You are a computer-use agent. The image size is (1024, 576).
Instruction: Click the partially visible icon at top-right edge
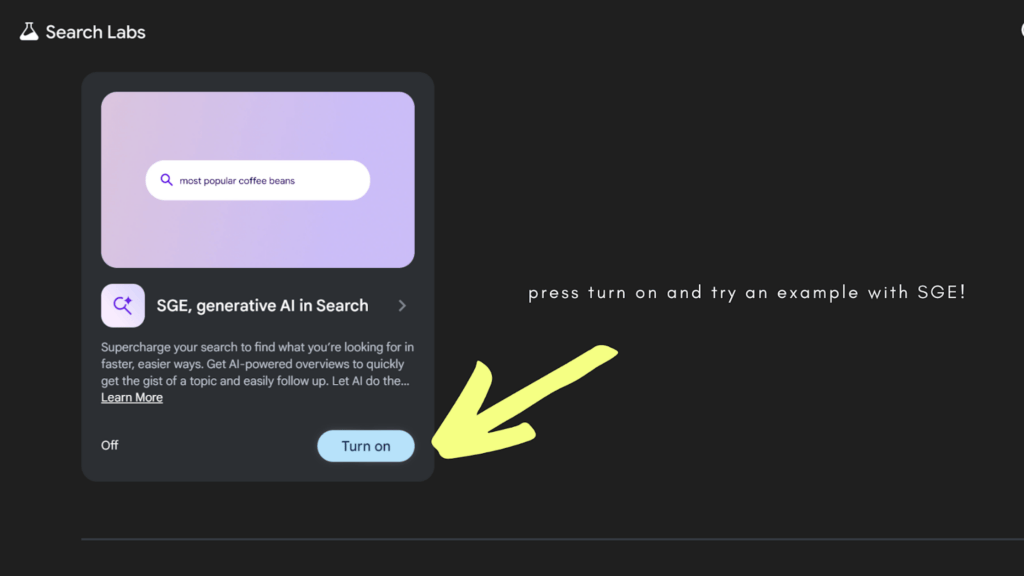pos(1021,31)
